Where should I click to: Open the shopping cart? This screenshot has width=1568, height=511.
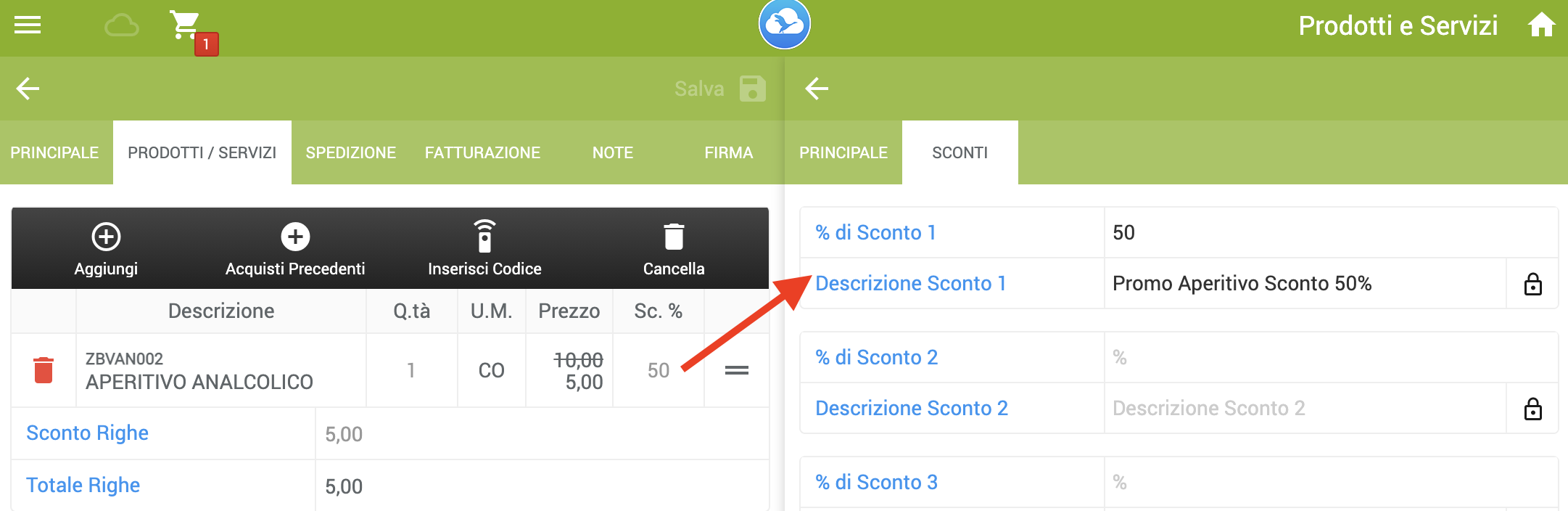pyautogui.click(x=186, y=25)
